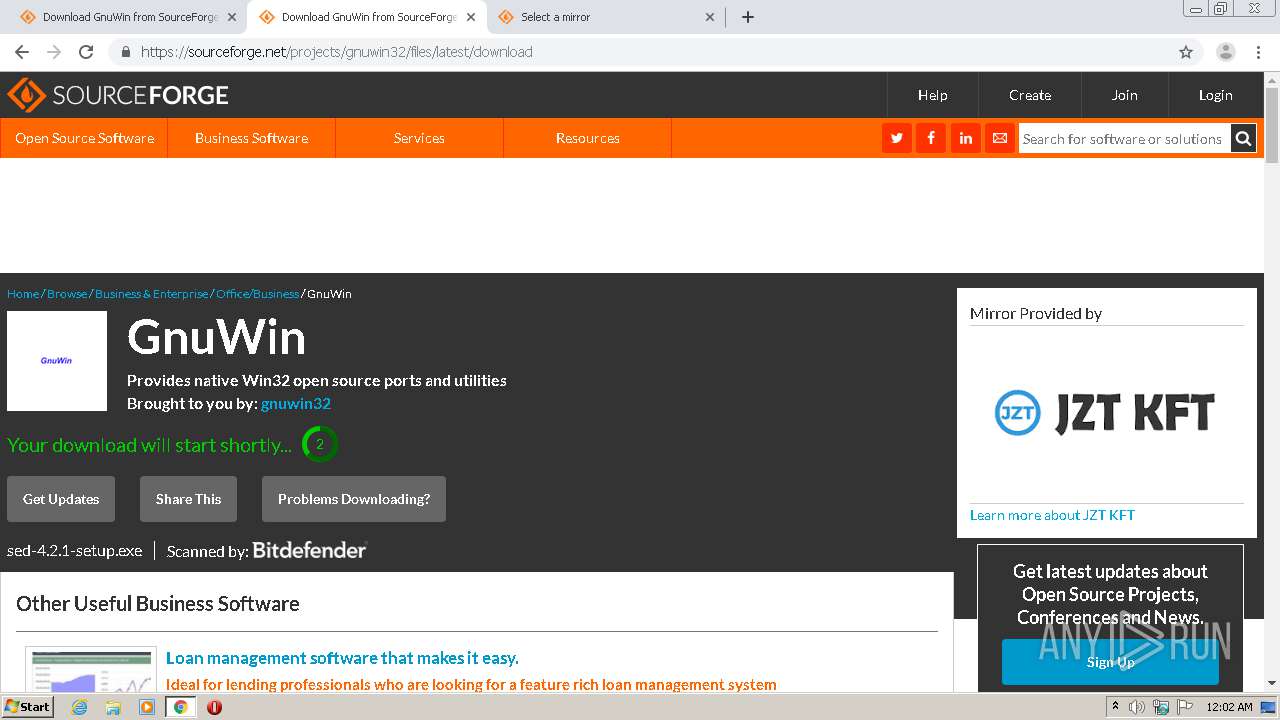Close the 'Select a mirror' tab
The height and width of the screenshot is (720, 1280).
710,17
